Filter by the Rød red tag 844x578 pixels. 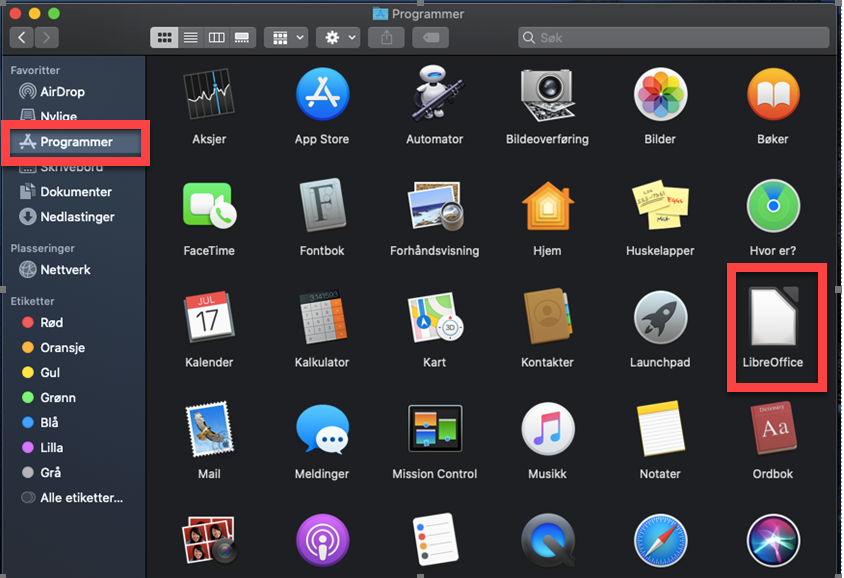click(52, 323)
